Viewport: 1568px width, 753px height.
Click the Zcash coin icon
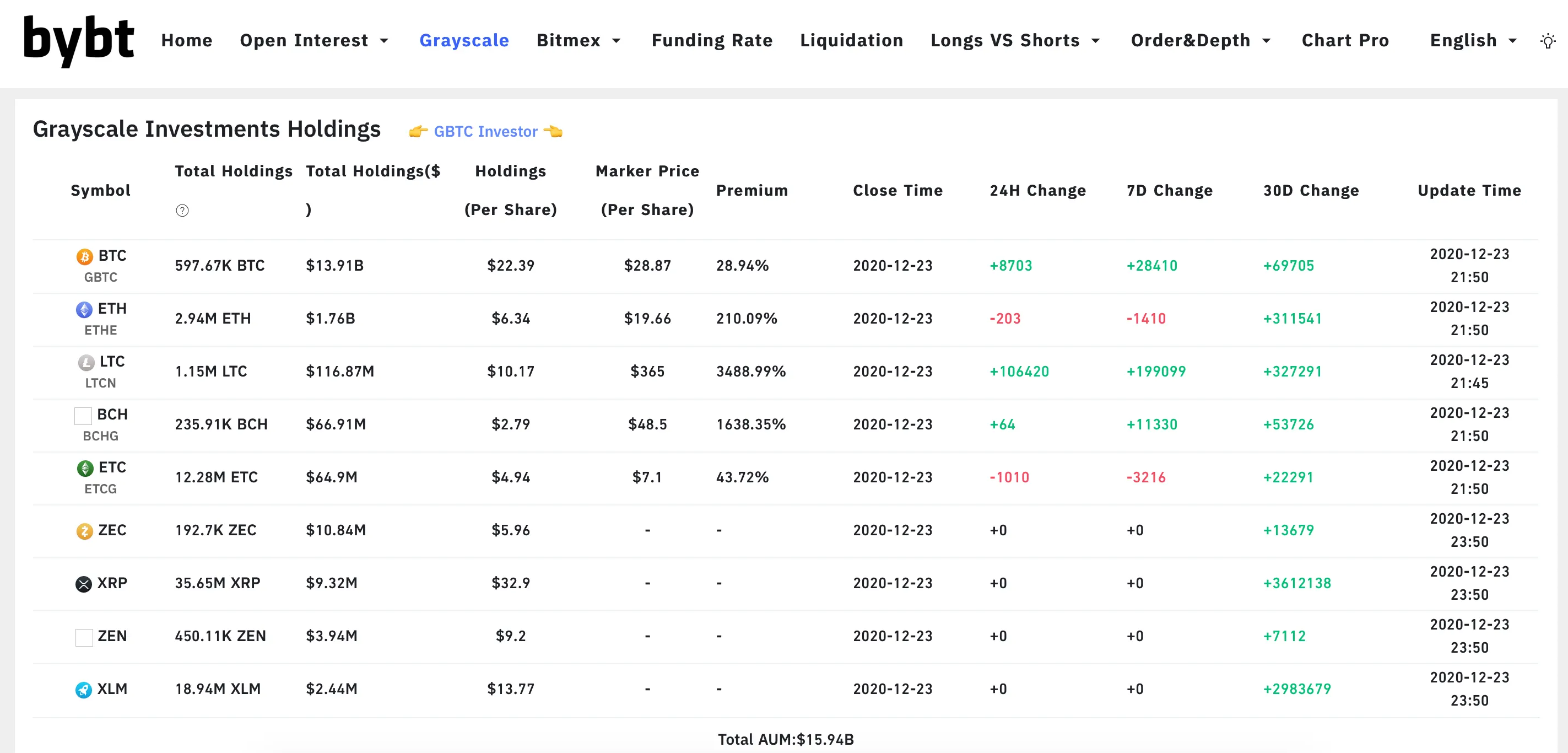coord(85,531)
